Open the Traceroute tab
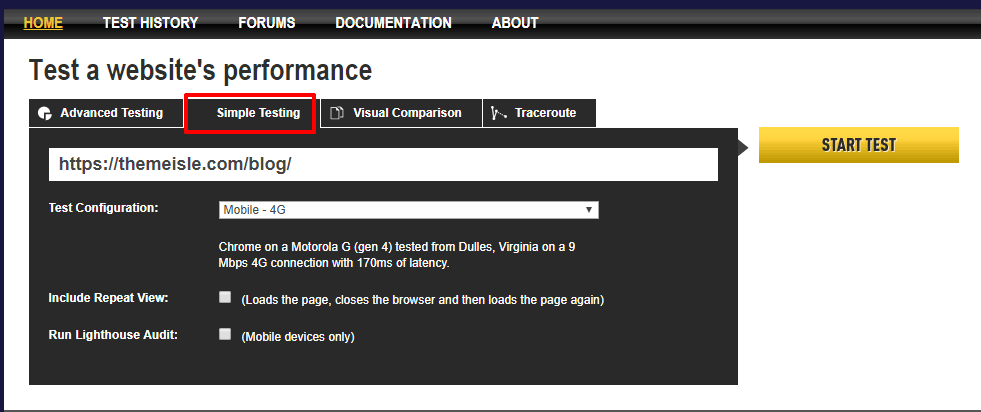The height and width of the screenshot is (412, 981). (x=539, y=113)
